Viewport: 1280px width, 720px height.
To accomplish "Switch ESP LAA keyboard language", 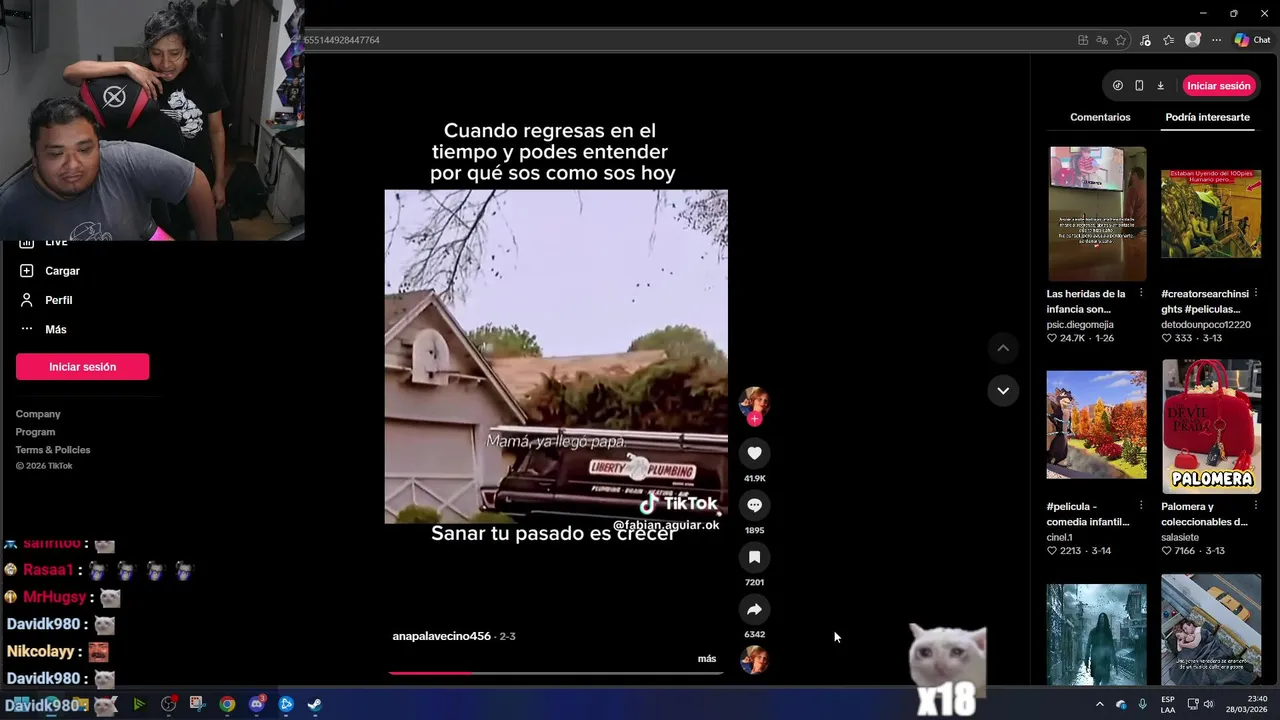I will tap(1168, 704).
